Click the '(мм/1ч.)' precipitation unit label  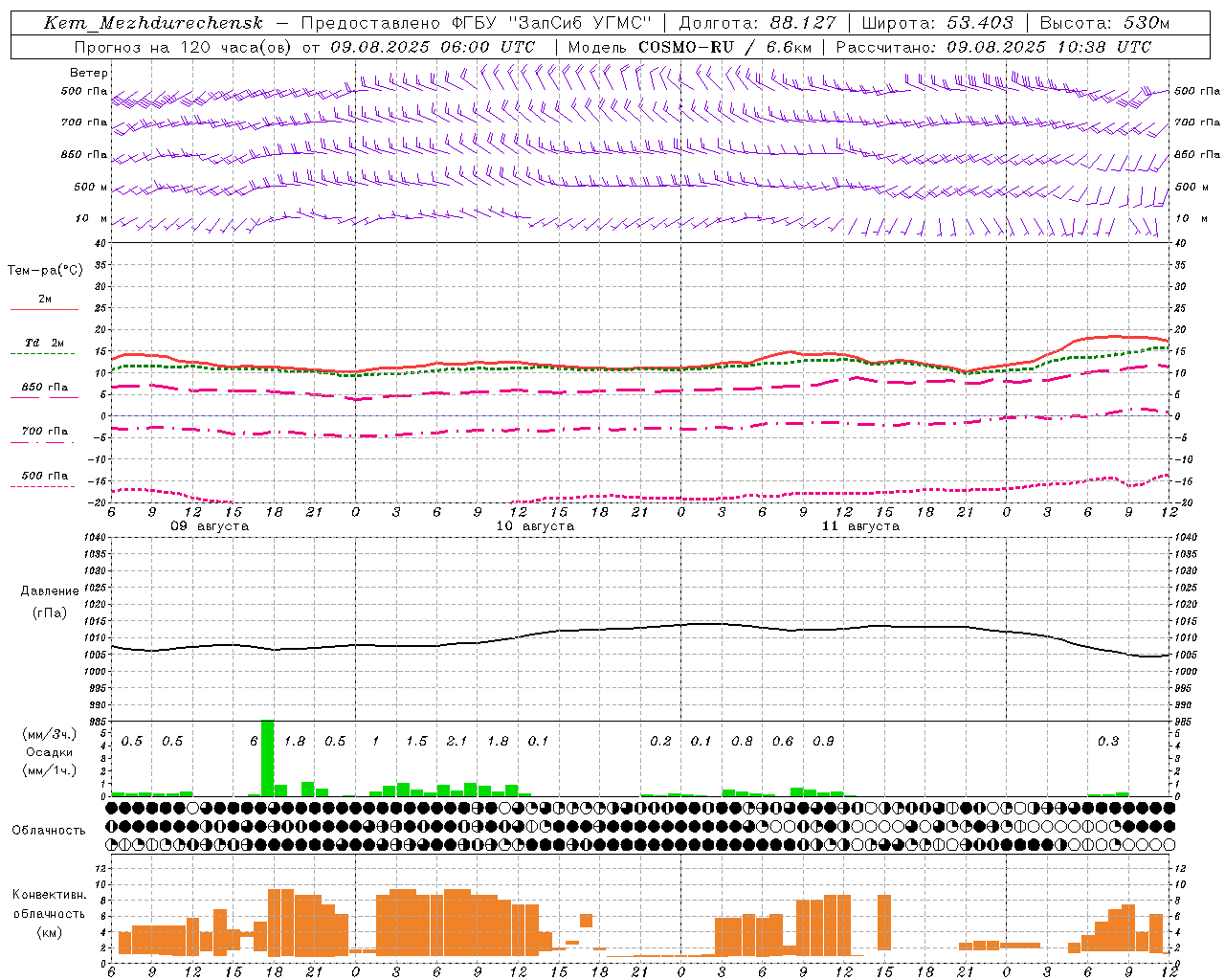pos(49,770)
